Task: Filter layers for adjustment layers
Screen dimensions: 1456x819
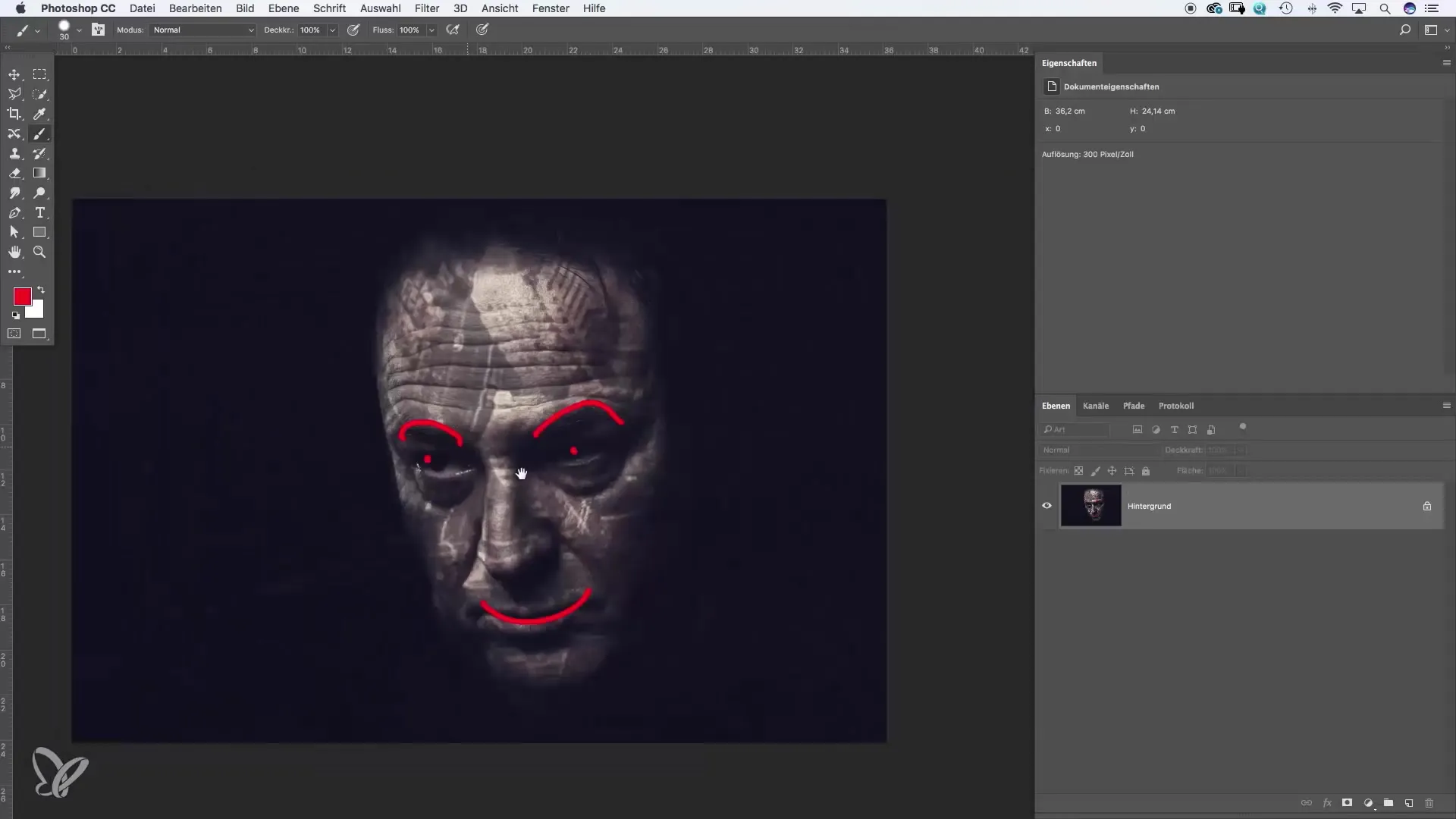Action: [1156, 429]
